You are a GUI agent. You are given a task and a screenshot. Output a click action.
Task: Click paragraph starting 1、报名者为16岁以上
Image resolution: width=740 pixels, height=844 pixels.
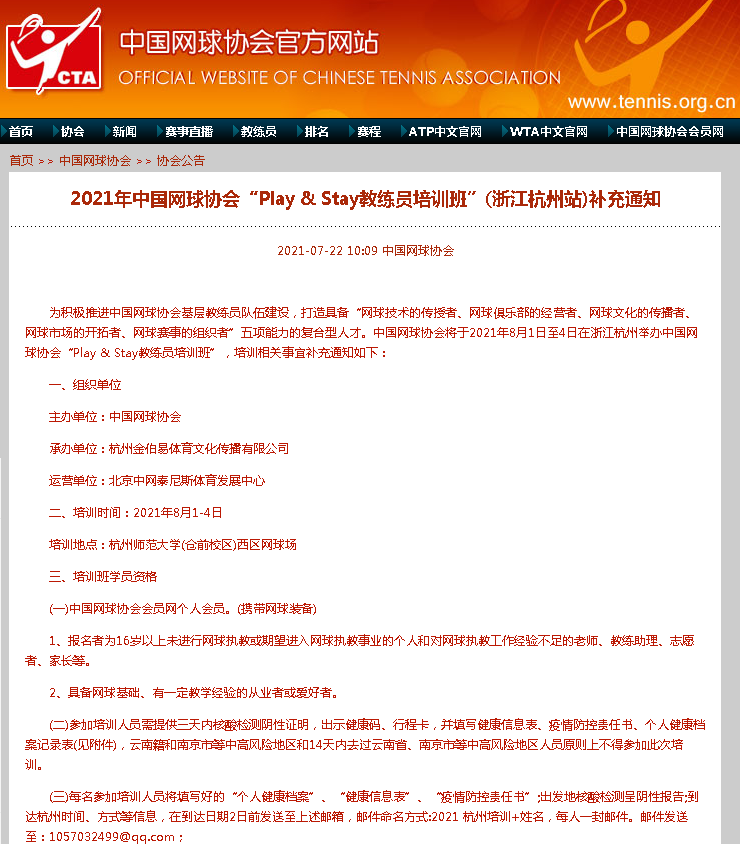[x=360, y=650]
